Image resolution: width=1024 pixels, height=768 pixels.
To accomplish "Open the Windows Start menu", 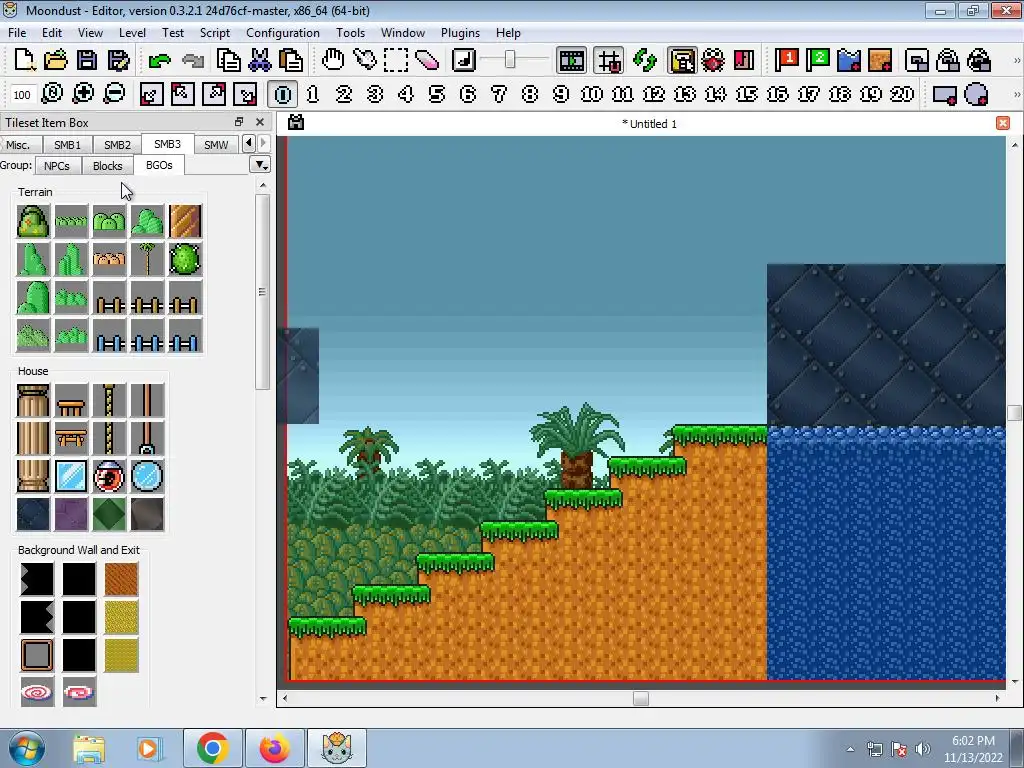I will coord(26,748).
